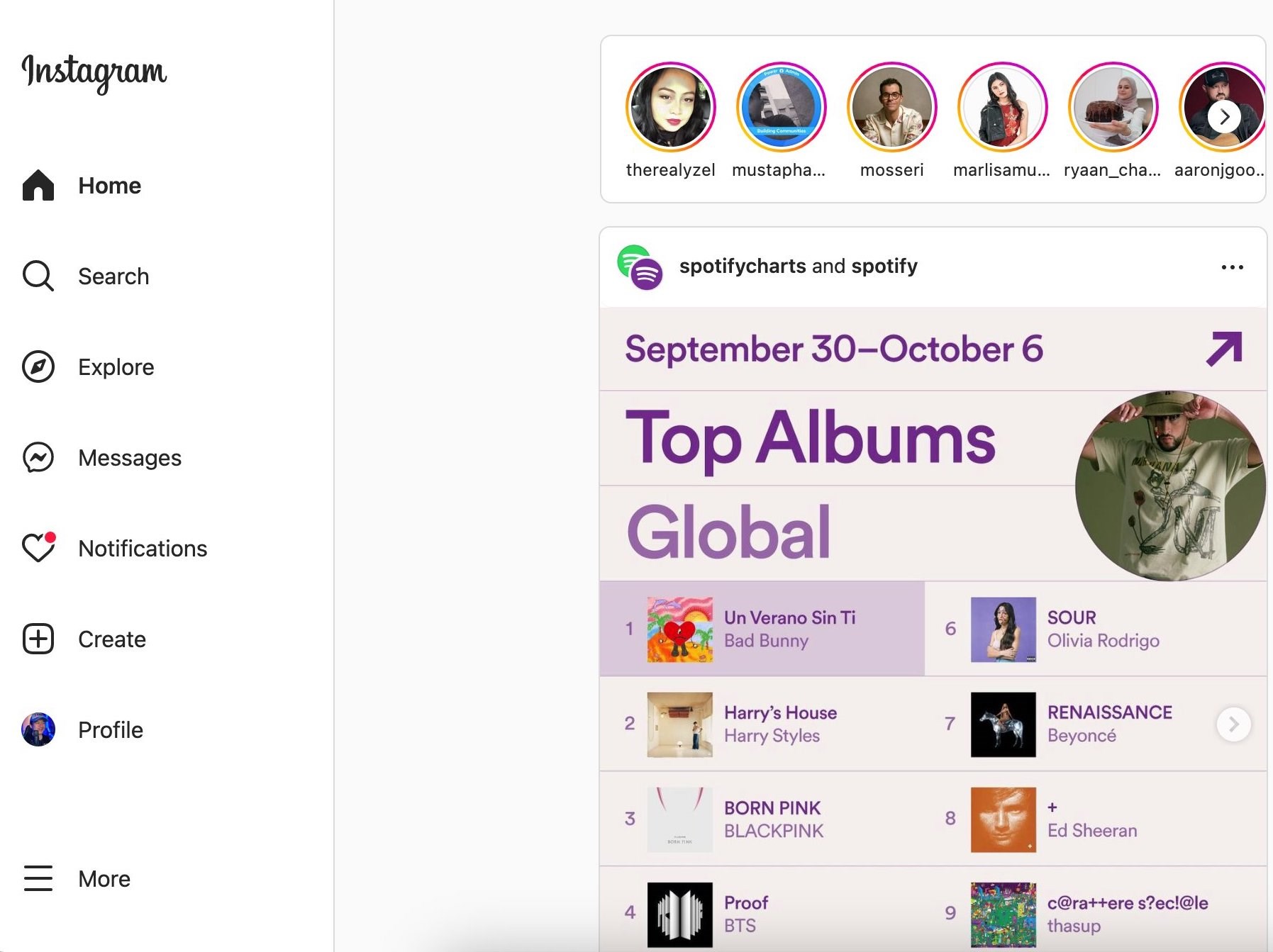Click Un Verano Sin Ti album cover

point(679,629)
